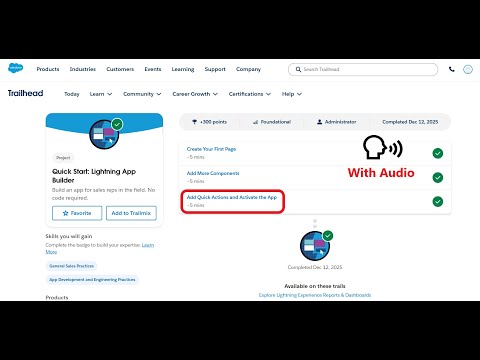480x360 pixels.
Task: Click the star icon in Favorite button
Action: [66, 213]
